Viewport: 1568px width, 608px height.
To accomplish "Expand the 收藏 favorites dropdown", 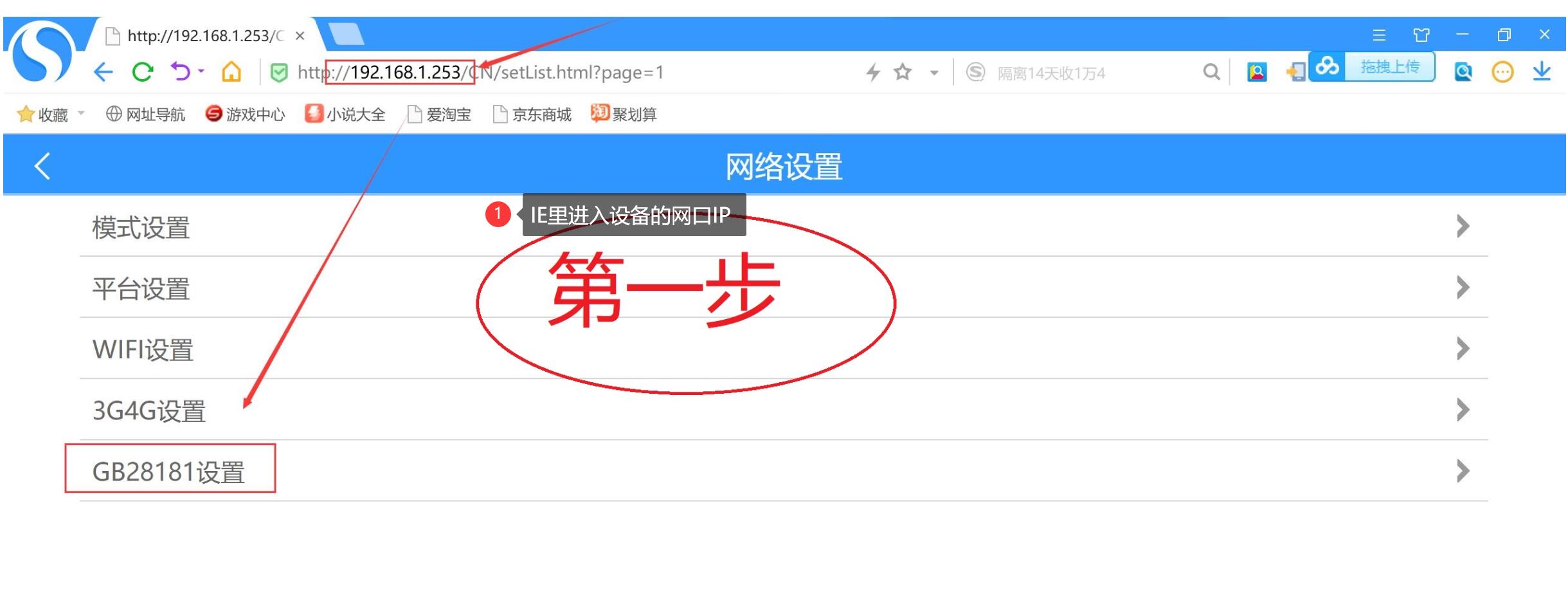I will point(82,113).
